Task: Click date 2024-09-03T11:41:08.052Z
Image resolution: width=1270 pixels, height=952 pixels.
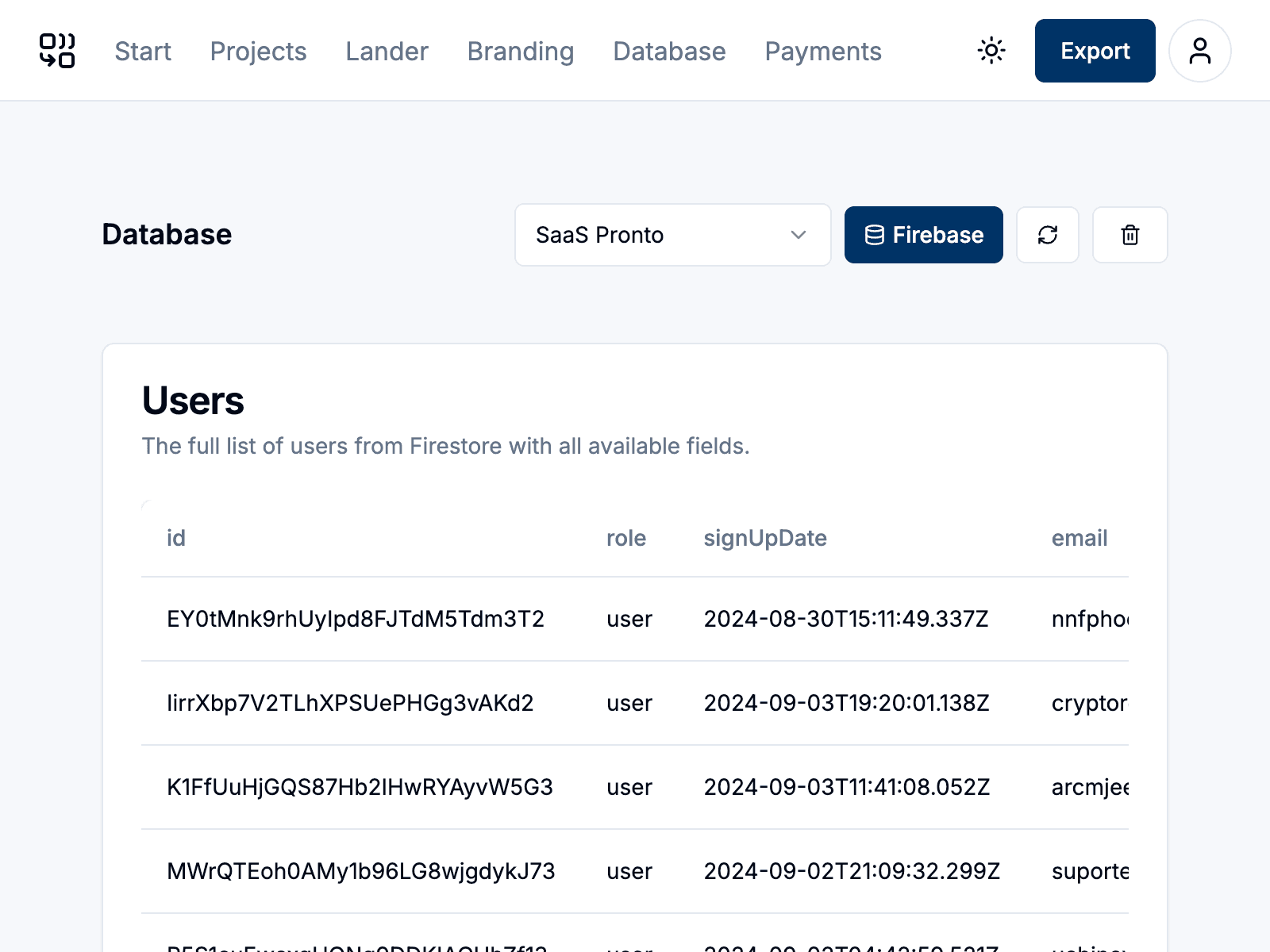Action: click(x=847, y=787)
